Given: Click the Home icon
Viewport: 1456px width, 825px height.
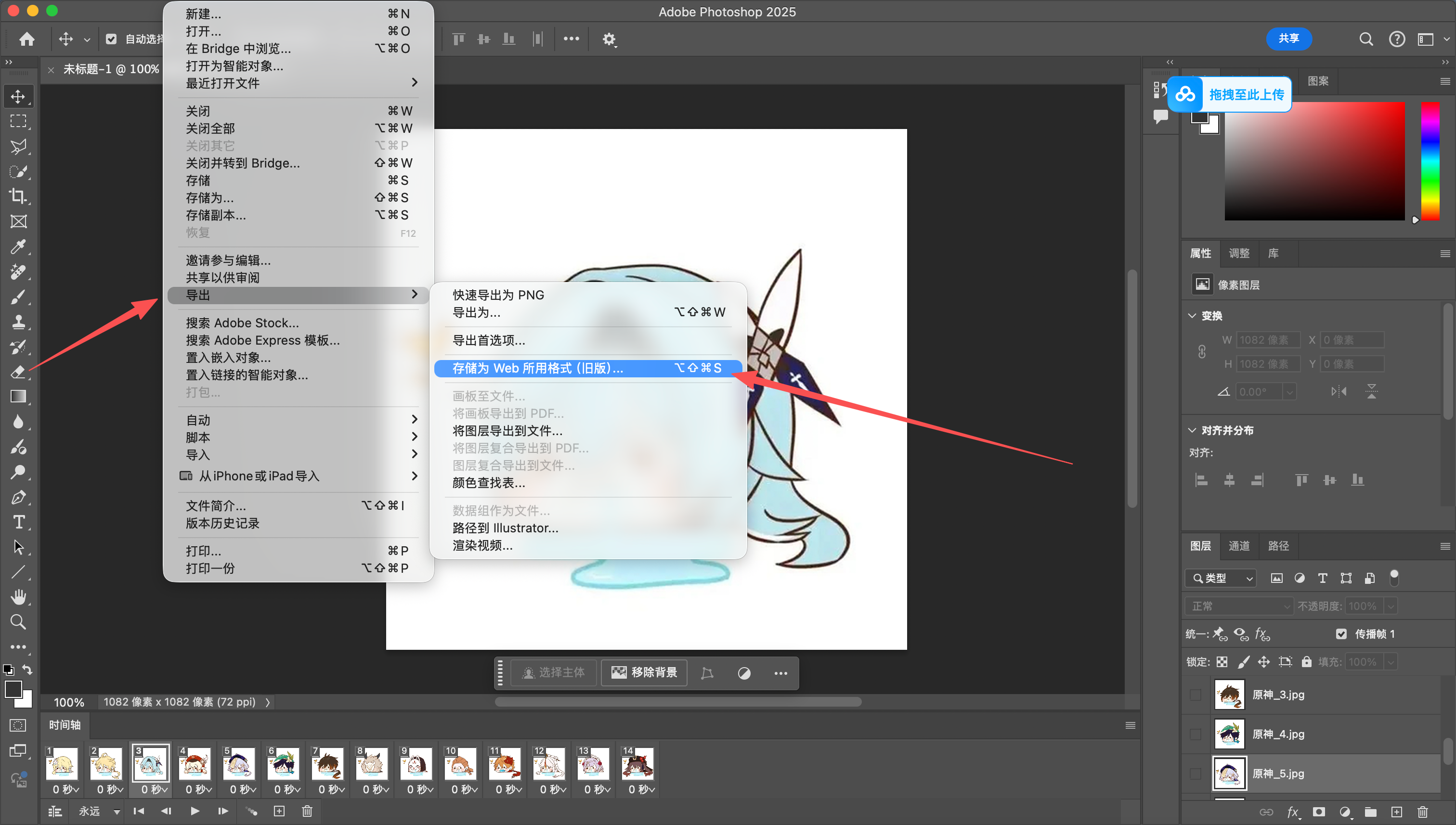Looking at the screenshot, I should click(26, 39).
